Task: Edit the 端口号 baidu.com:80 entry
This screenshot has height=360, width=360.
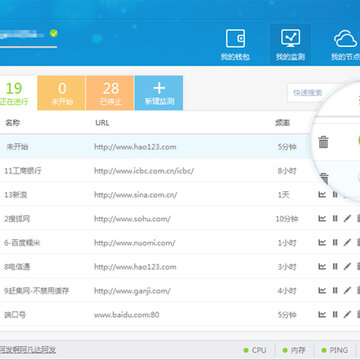Action: (347, 314)
